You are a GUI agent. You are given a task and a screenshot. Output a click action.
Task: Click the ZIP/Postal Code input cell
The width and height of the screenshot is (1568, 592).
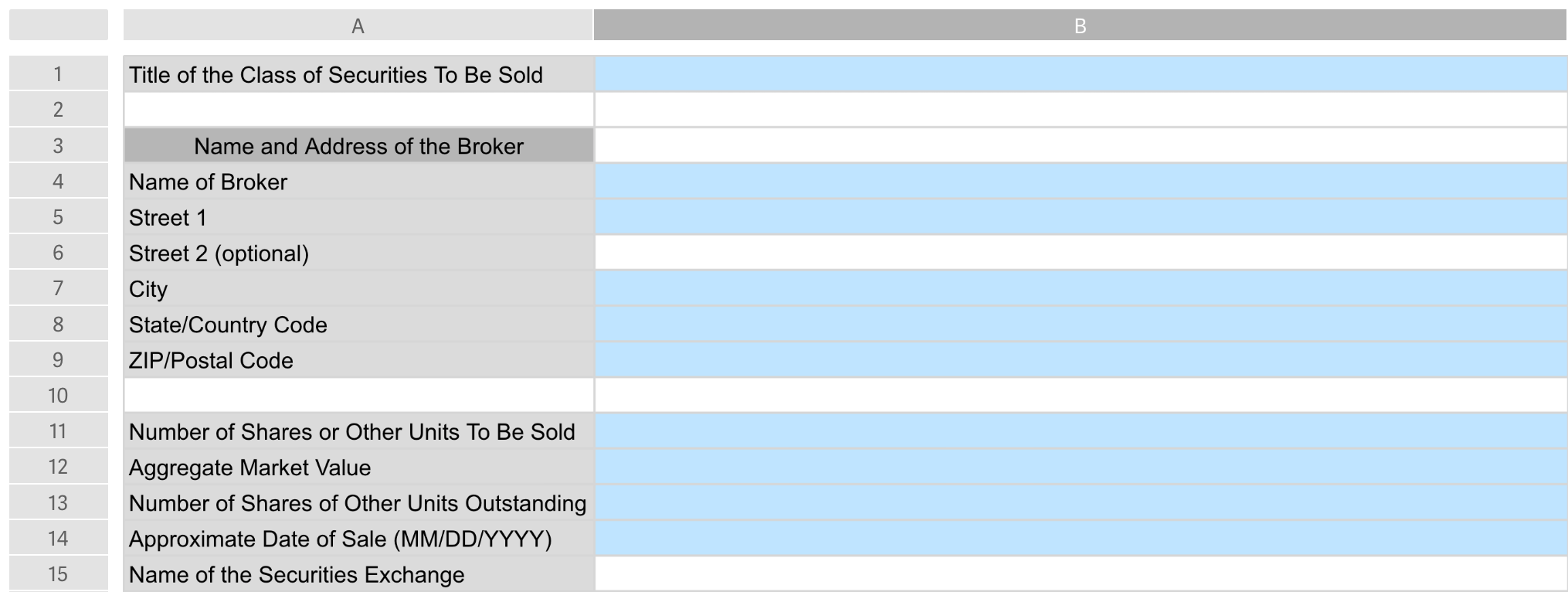click(1080, 360)
